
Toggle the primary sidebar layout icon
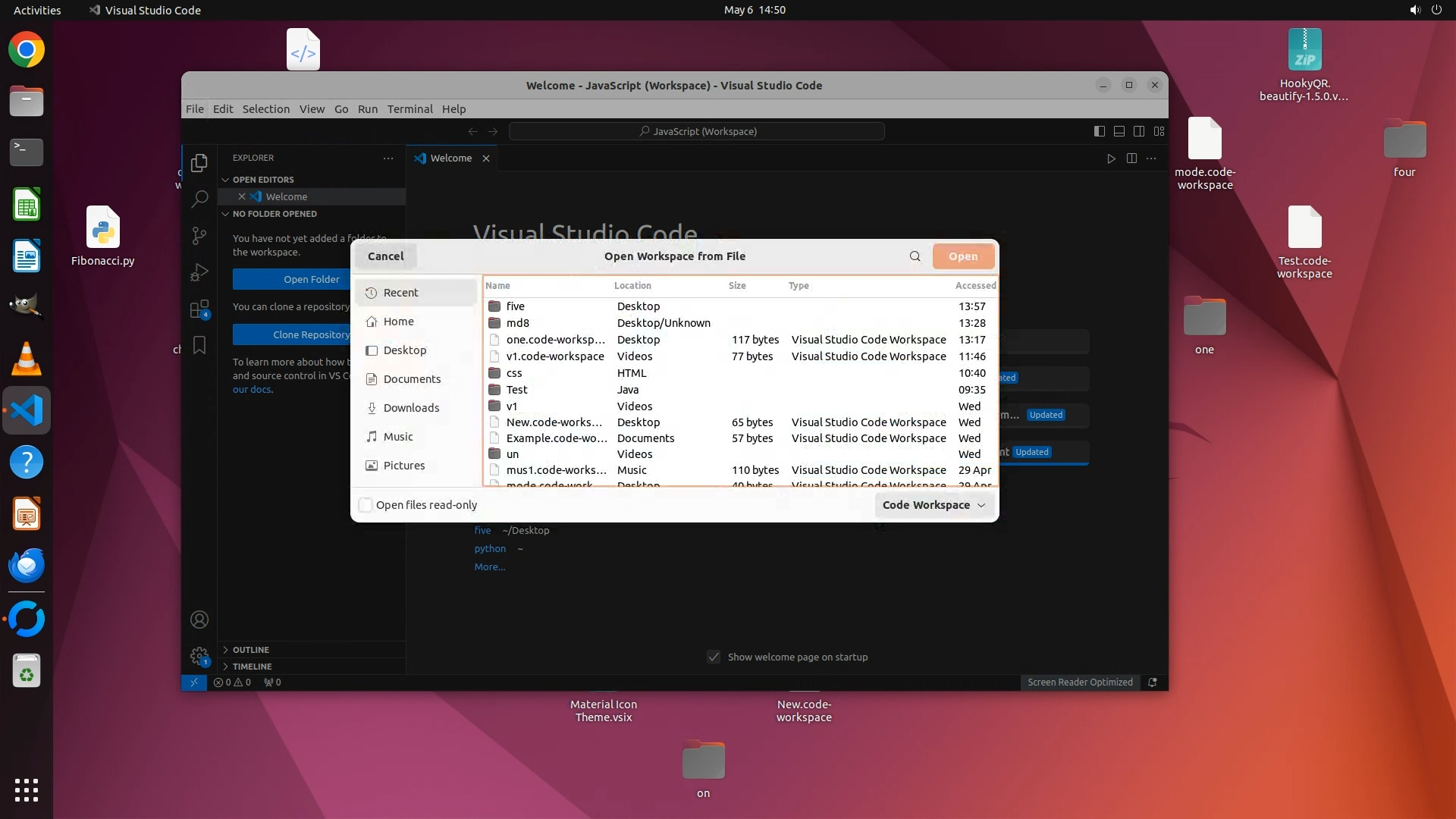[1099, 131]
